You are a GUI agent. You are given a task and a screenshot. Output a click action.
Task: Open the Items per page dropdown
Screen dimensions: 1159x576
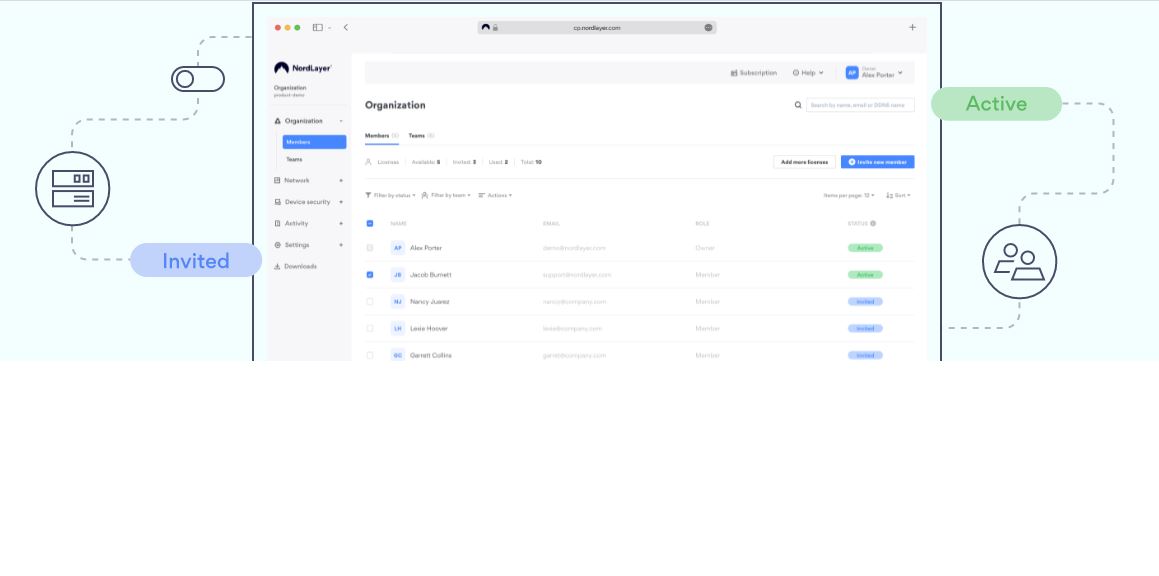coord(848,195)
